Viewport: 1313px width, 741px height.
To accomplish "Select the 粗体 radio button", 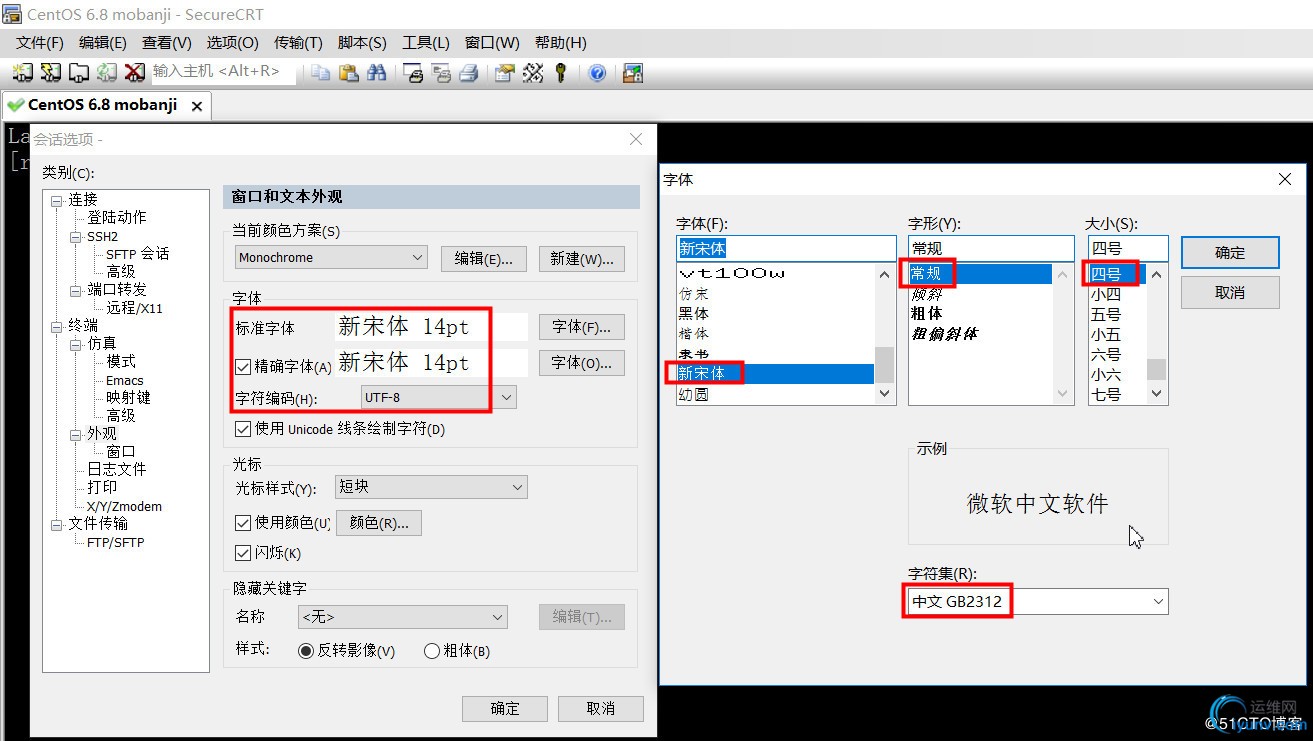I will point(432,651).
